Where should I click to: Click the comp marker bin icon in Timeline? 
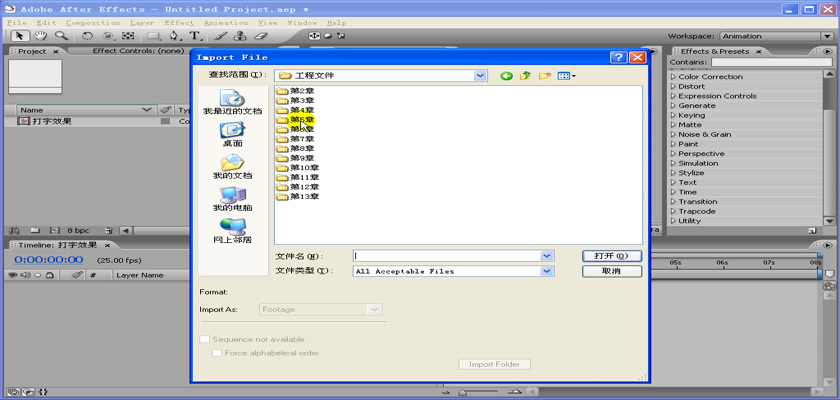pos(829,274)
